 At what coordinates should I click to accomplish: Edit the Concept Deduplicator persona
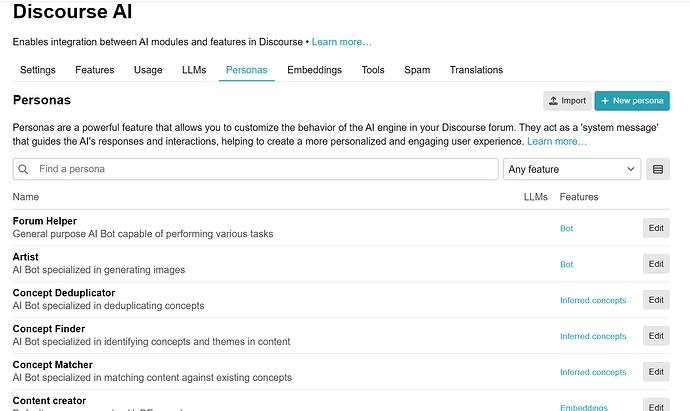click(x=656, y=300)
